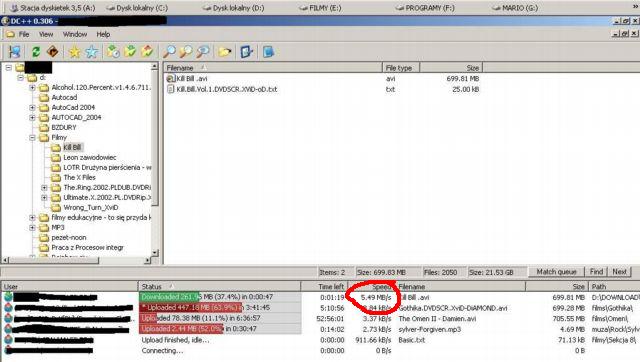Viewport: 640px width, 362px height.
Task: Collapse the Filmy folder node
Action: click(32, 138)
